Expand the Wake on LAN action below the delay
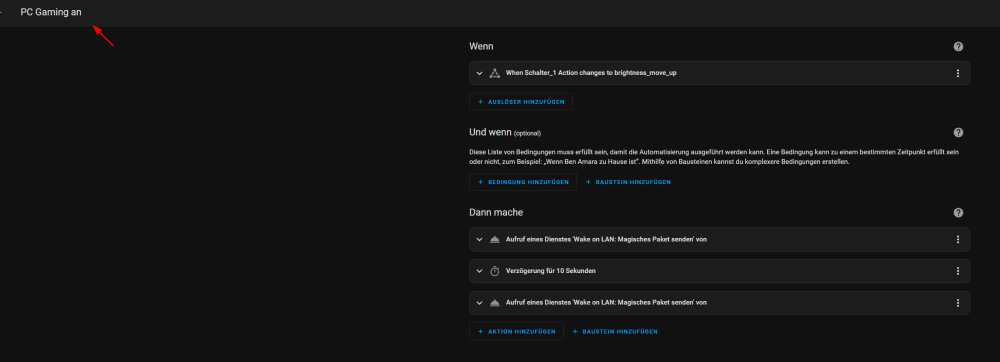1000x362 pixels. pyautogui.click(x=480, y=303)
